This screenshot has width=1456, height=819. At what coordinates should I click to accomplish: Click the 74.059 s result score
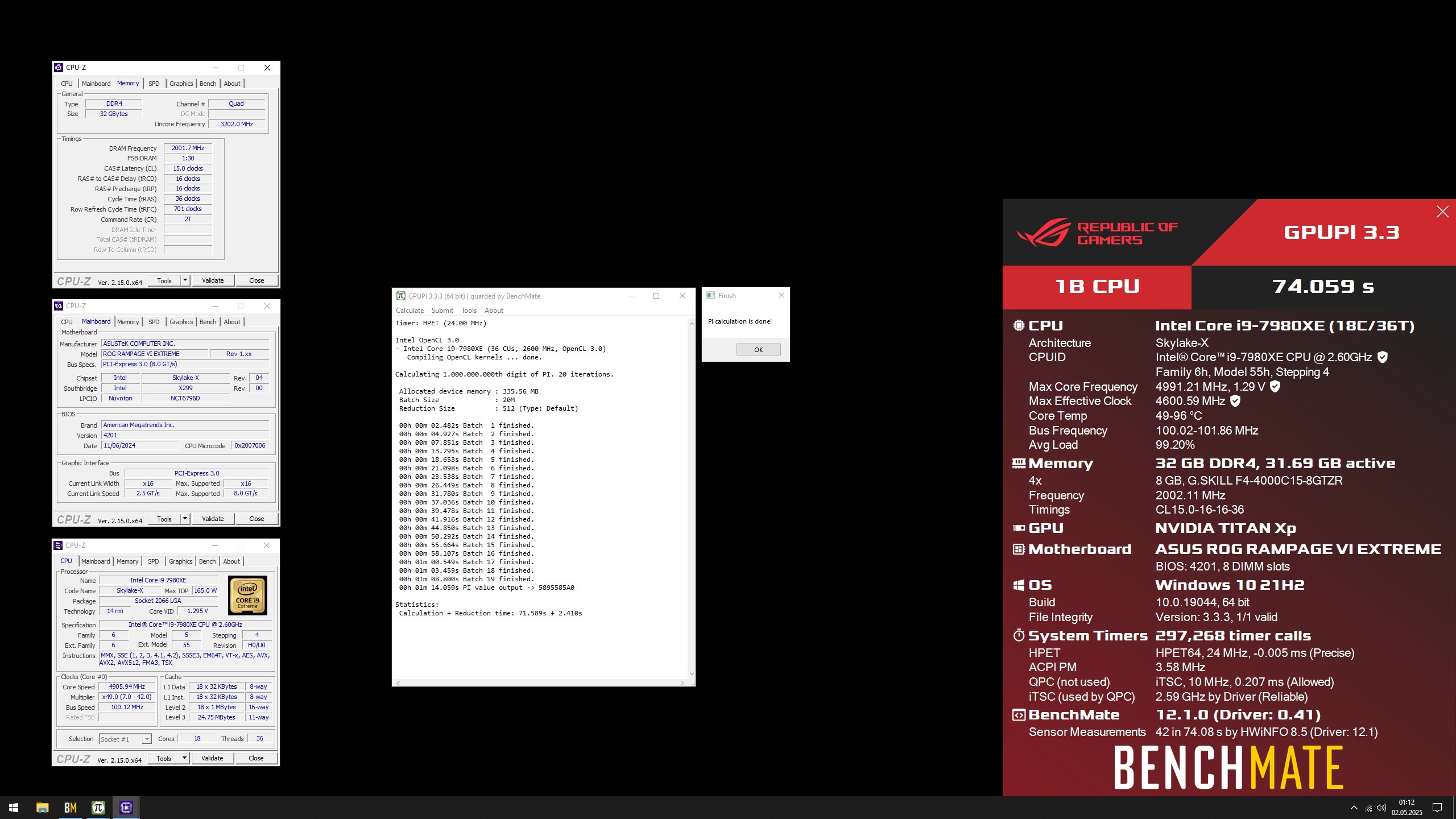click(1323, 286)
